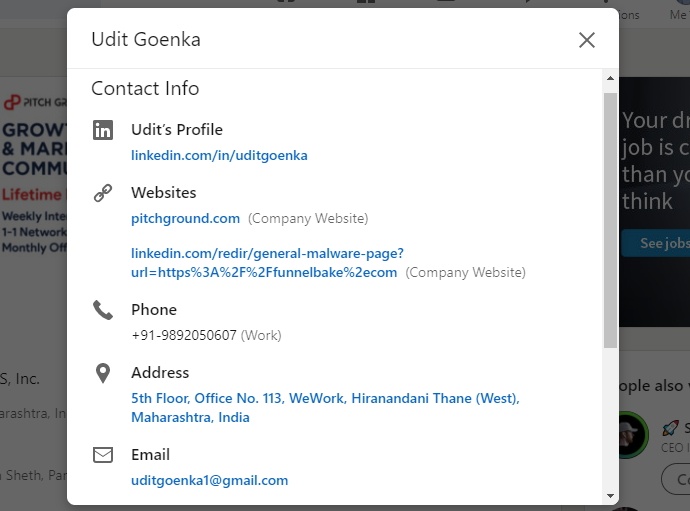Viewport: 690px width, 511px height.
Task: Click the phone number +91-9892050607
Action: pos(184,335)
